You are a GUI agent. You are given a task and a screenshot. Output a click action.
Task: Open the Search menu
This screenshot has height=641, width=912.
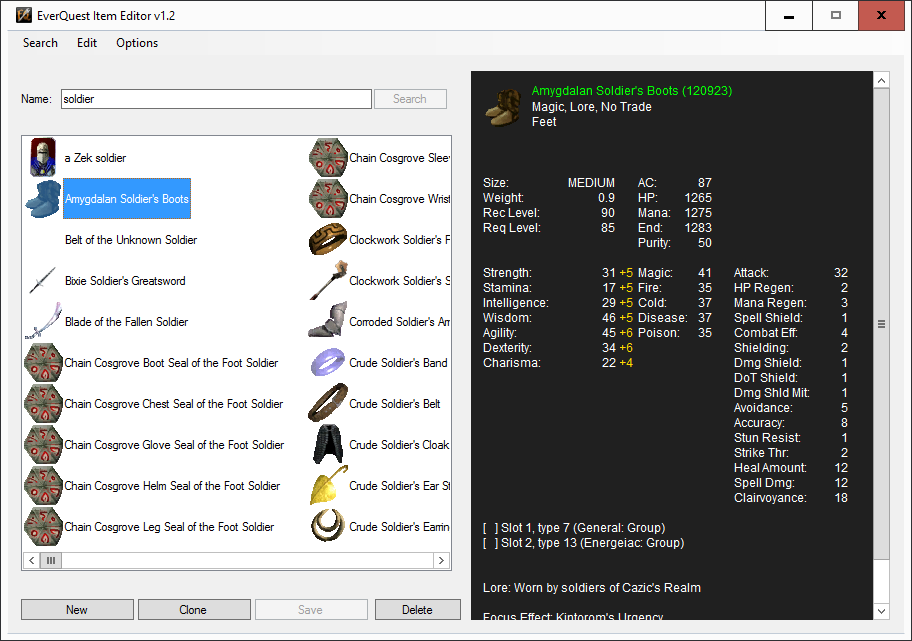[40, 43]
